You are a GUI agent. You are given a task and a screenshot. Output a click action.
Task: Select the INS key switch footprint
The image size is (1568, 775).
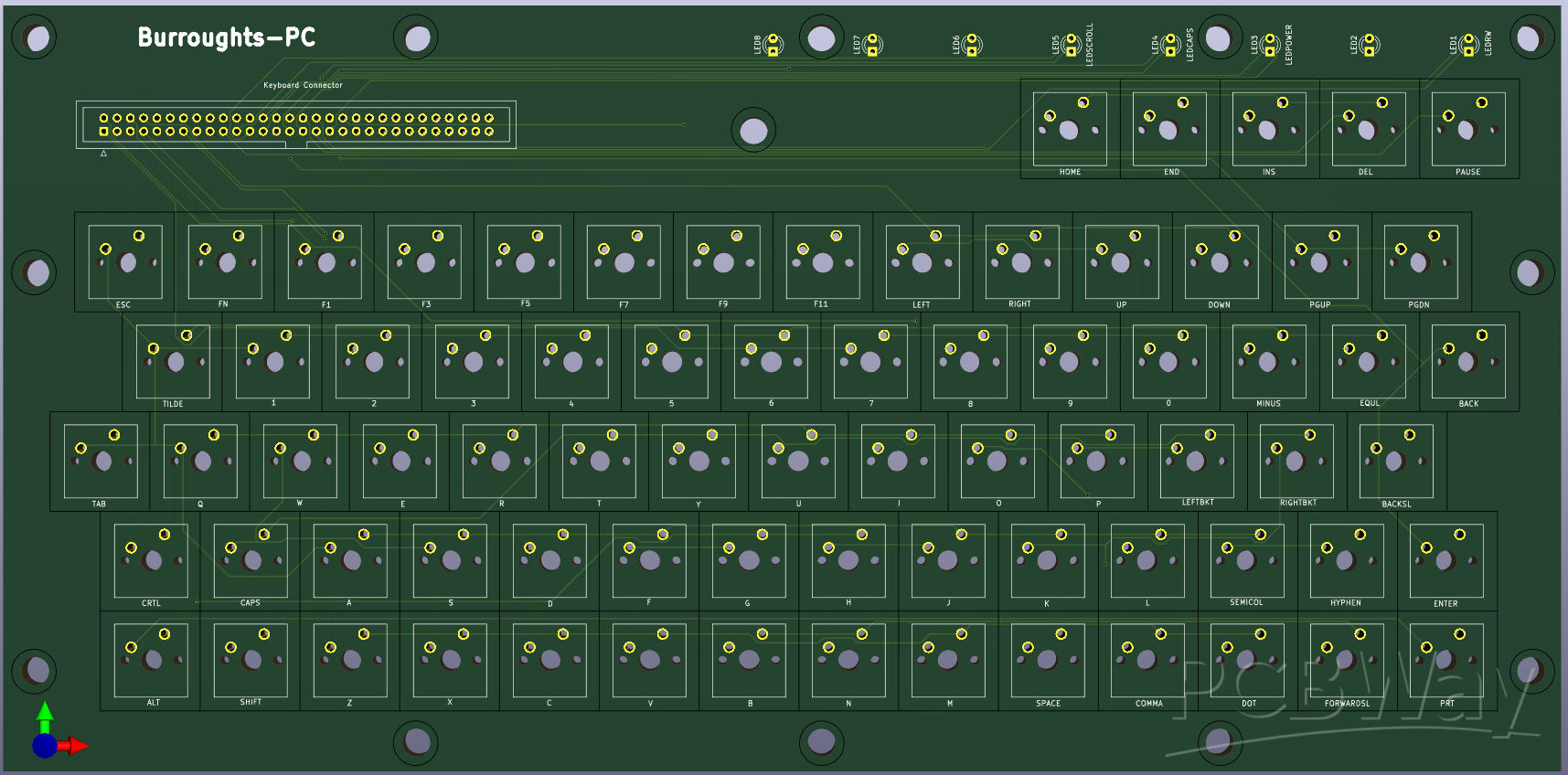(1269, 129)
